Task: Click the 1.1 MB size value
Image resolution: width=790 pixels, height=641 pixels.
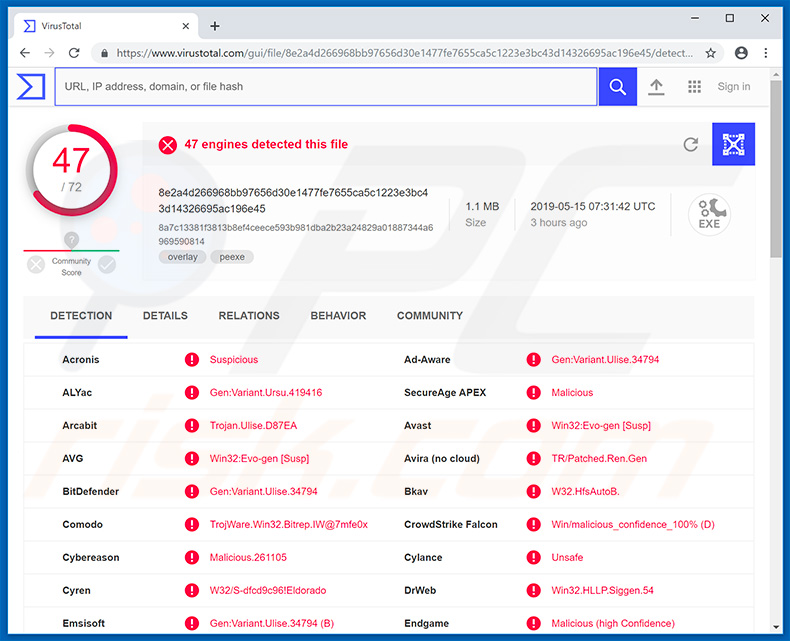Action: pyautogui.click(x=482, y=207)
